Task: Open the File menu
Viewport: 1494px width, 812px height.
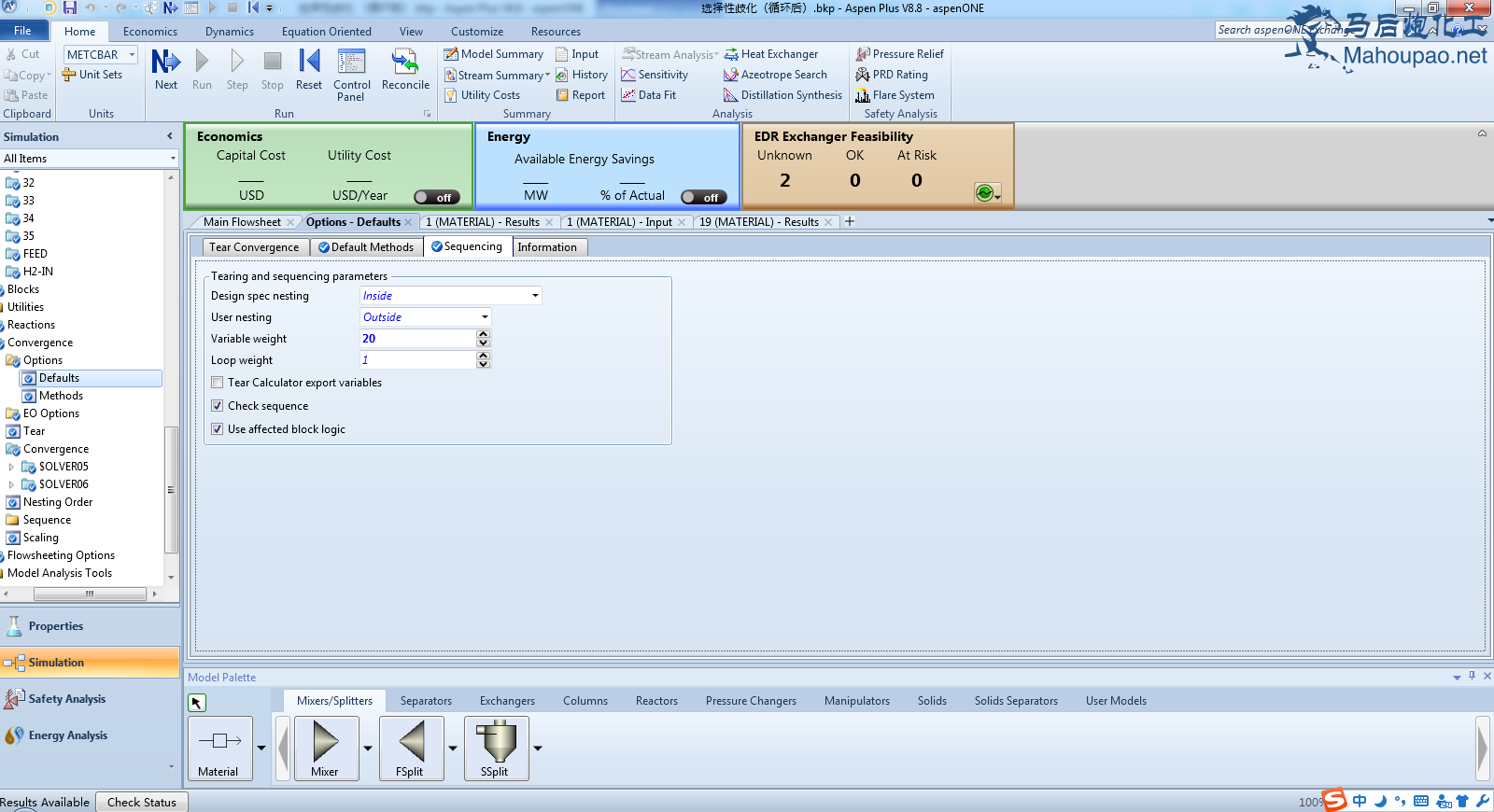Action: click(x=23, y=32)
